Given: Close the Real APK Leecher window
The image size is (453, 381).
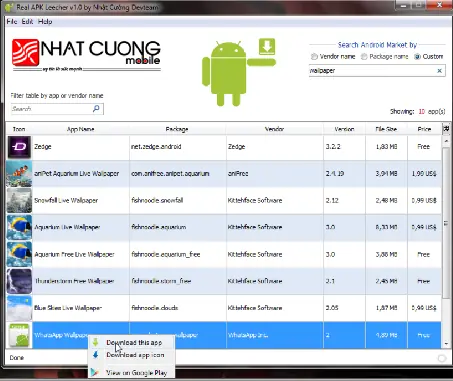Looking at the screenshot, I should [x=440, y=5].
